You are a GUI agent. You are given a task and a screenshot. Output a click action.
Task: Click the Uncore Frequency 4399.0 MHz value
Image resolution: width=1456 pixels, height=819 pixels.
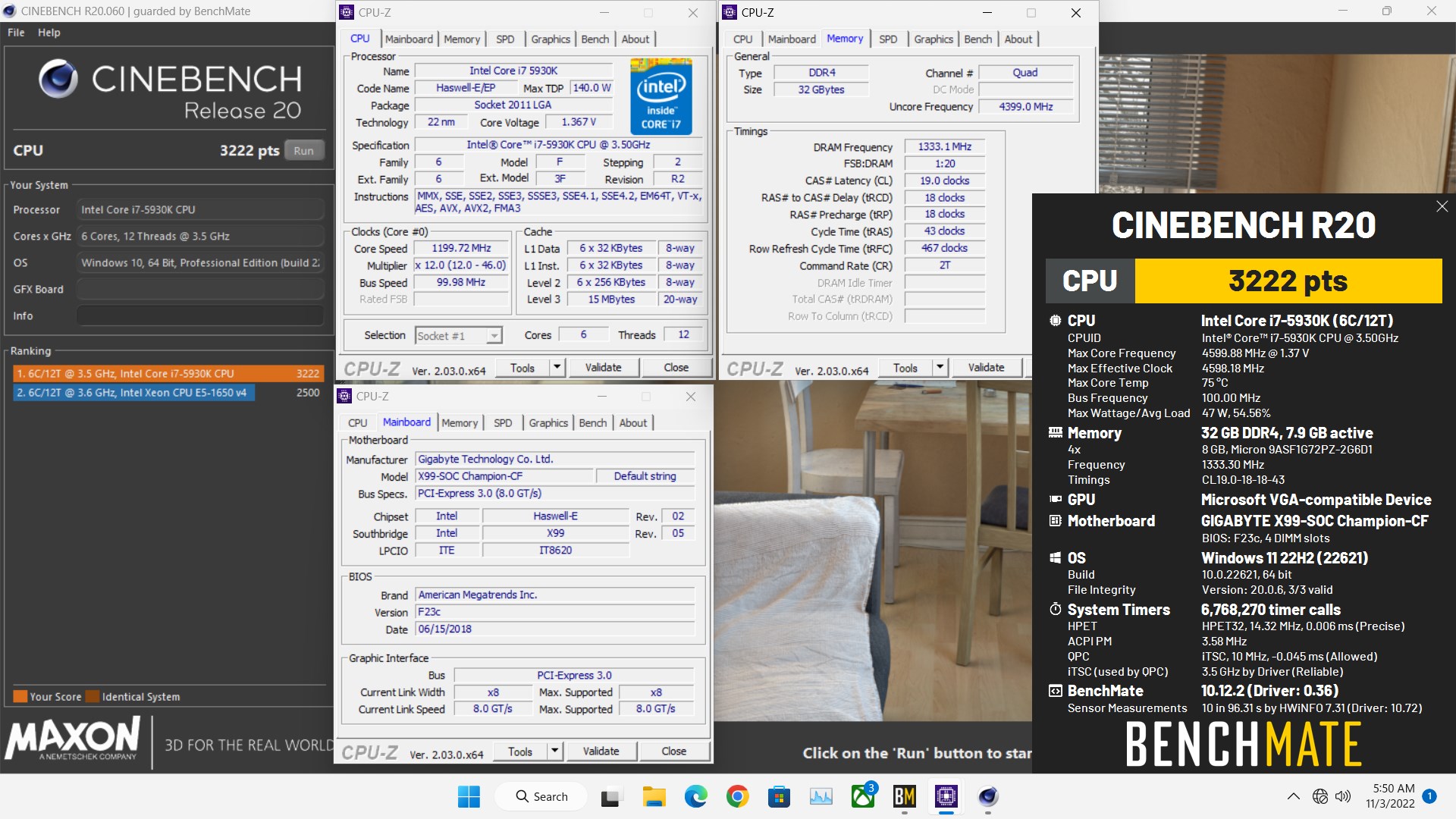pos(1026,107)
